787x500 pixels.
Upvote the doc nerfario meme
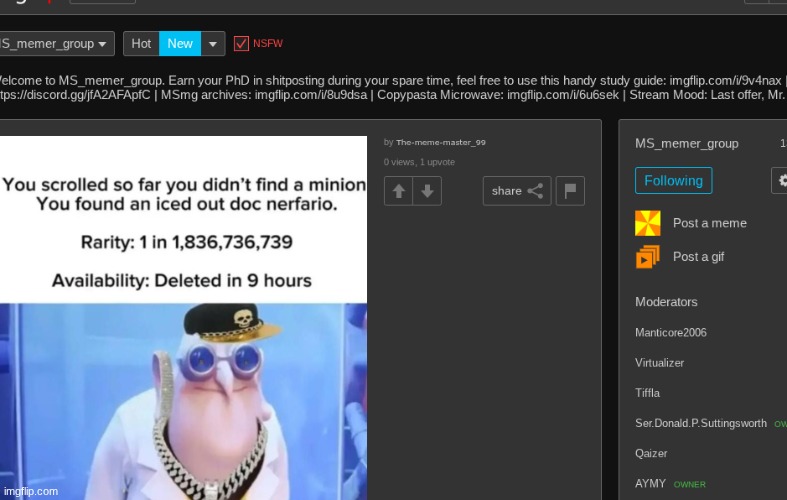click(399, 191)
